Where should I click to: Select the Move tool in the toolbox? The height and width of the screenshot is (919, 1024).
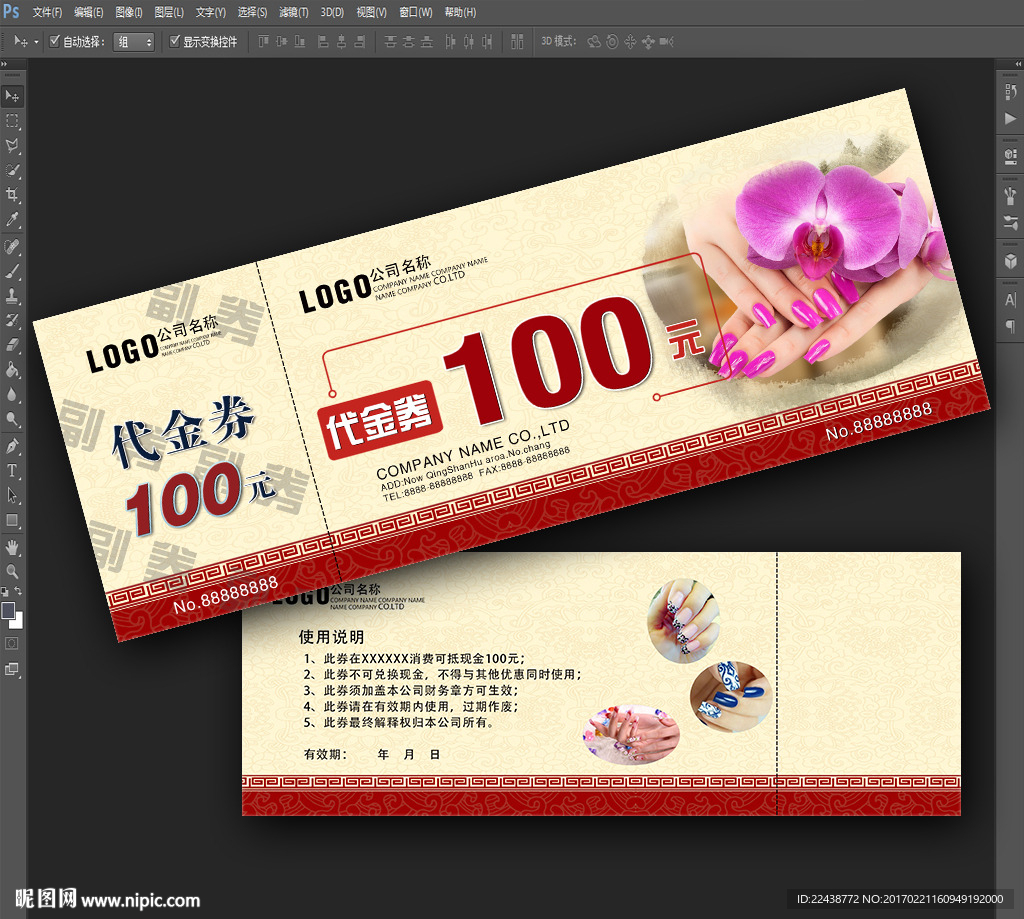(12, 96)
